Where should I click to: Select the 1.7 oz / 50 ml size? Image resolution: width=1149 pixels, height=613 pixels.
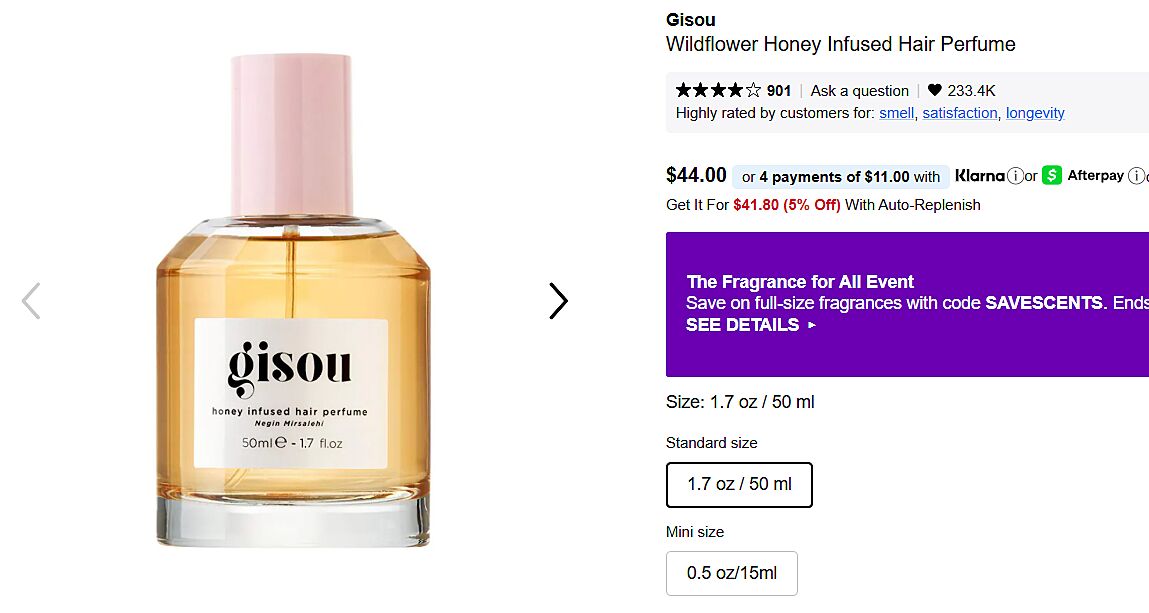pyautogui.click(x=739, y=485)
